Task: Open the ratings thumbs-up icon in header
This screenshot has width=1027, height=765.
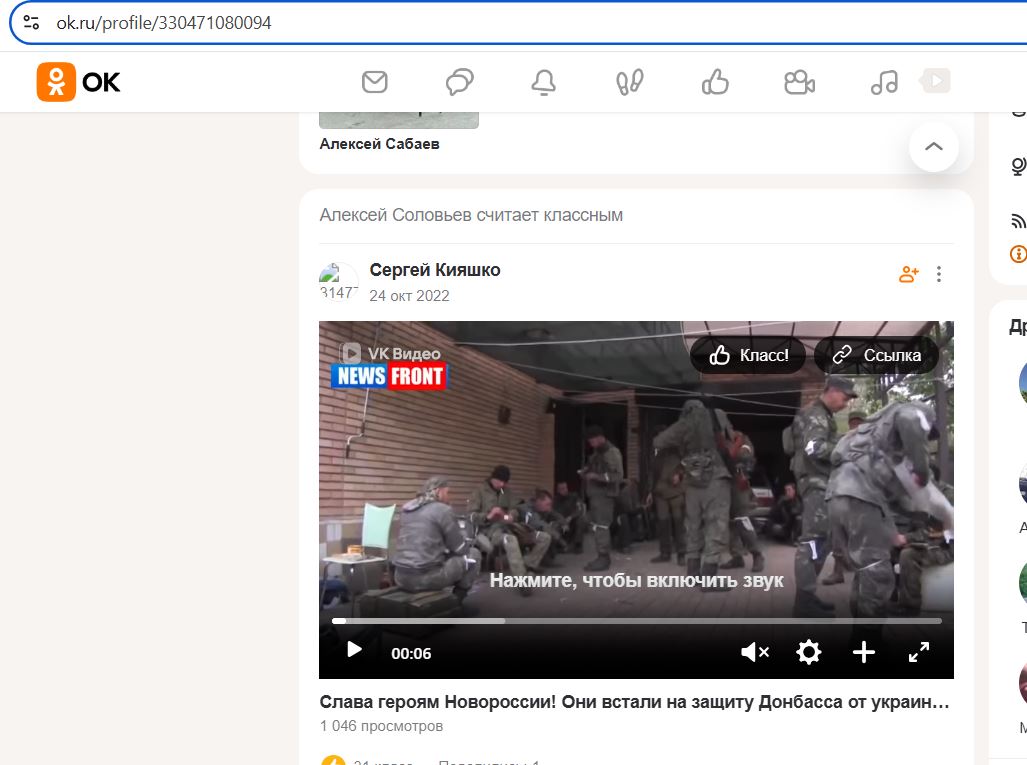Action: (x=715, y=83)
